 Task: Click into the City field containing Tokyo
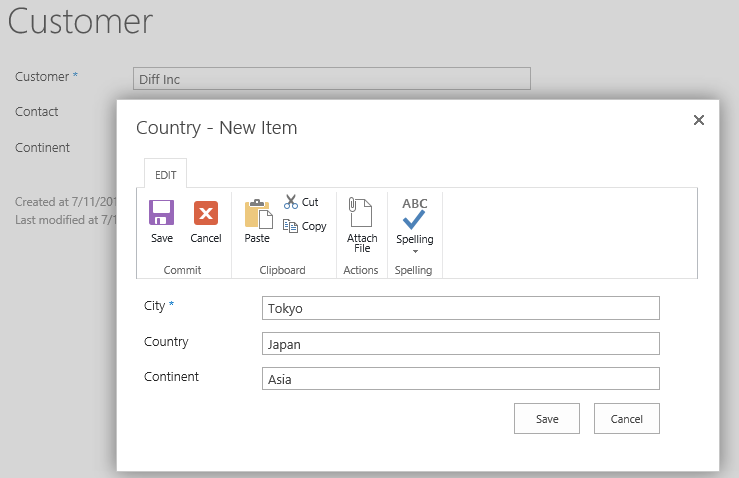pyautogui.click(x=460, y=308)
